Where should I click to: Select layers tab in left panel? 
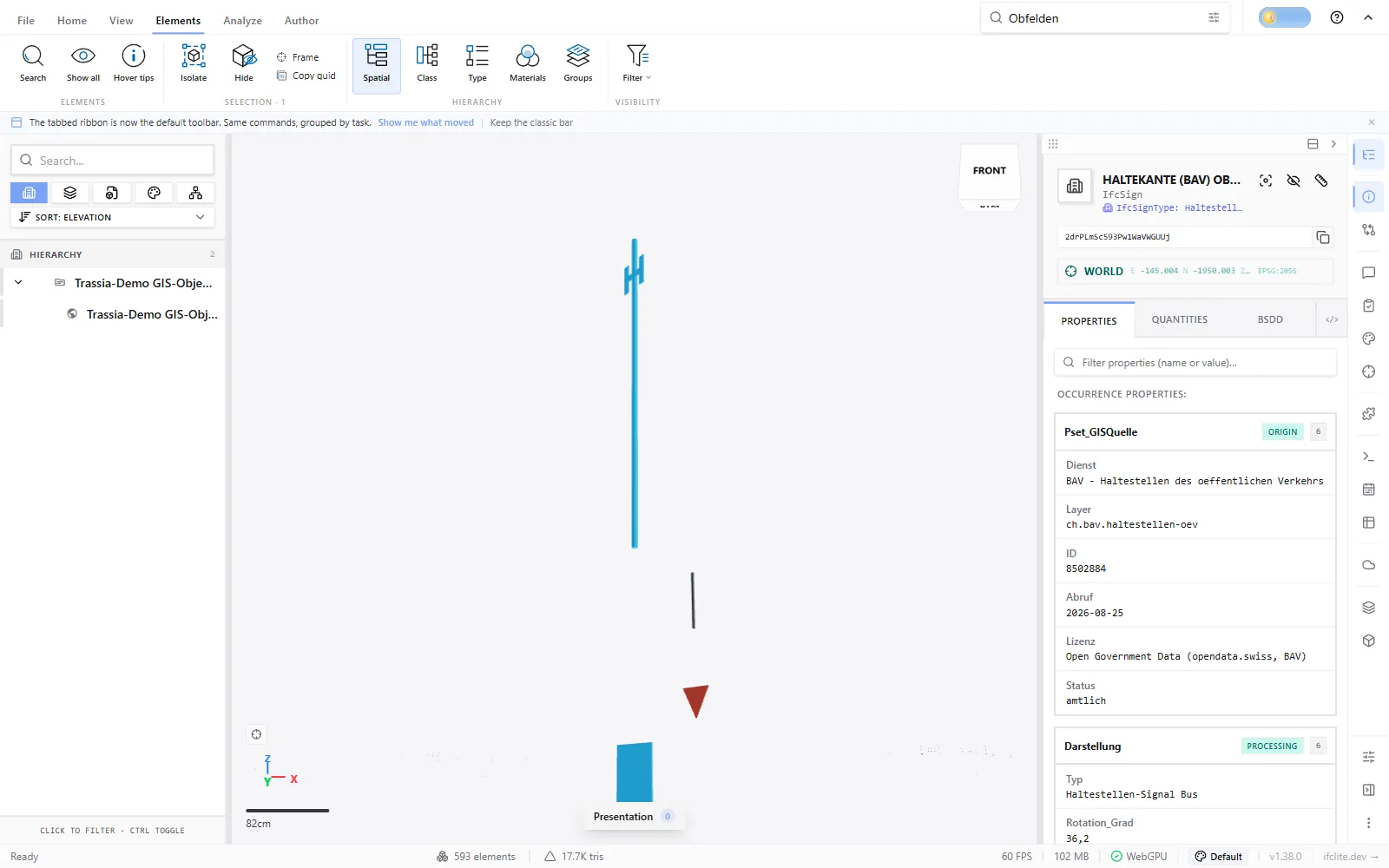pos(70,193)
